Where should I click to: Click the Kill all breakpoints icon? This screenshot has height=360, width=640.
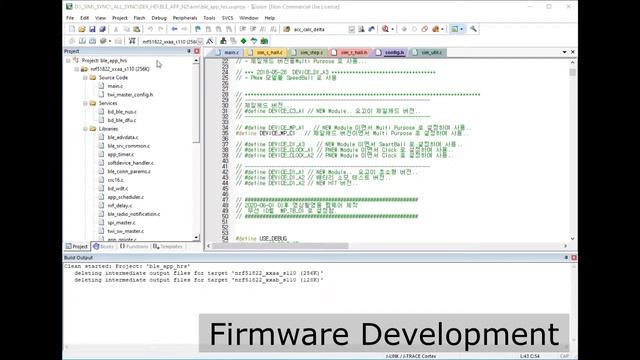pyautogui.click(x=436, y=29)
